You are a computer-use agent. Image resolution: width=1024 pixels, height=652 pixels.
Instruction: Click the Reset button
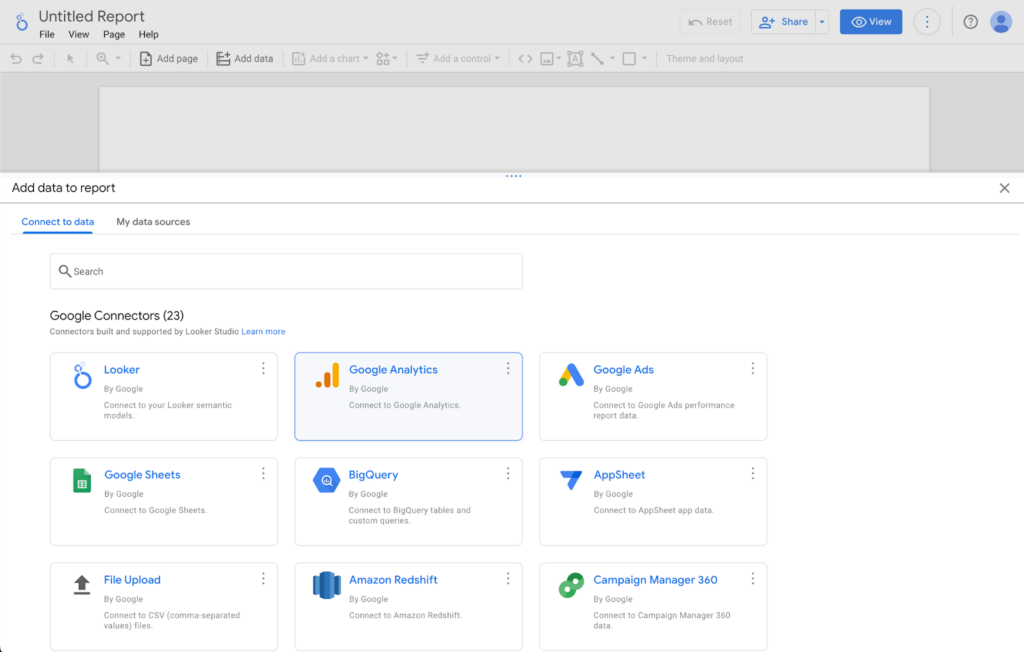coord(710,22)
